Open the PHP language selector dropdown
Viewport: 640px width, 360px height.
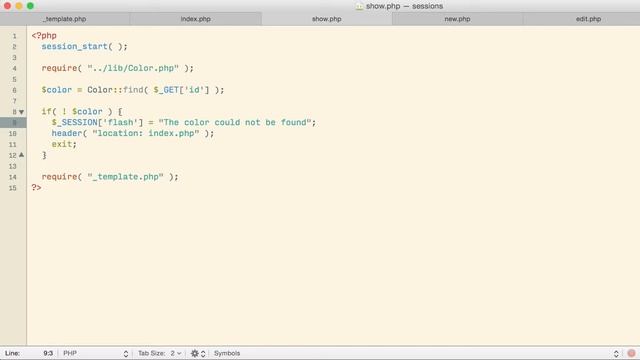(96, 353)
